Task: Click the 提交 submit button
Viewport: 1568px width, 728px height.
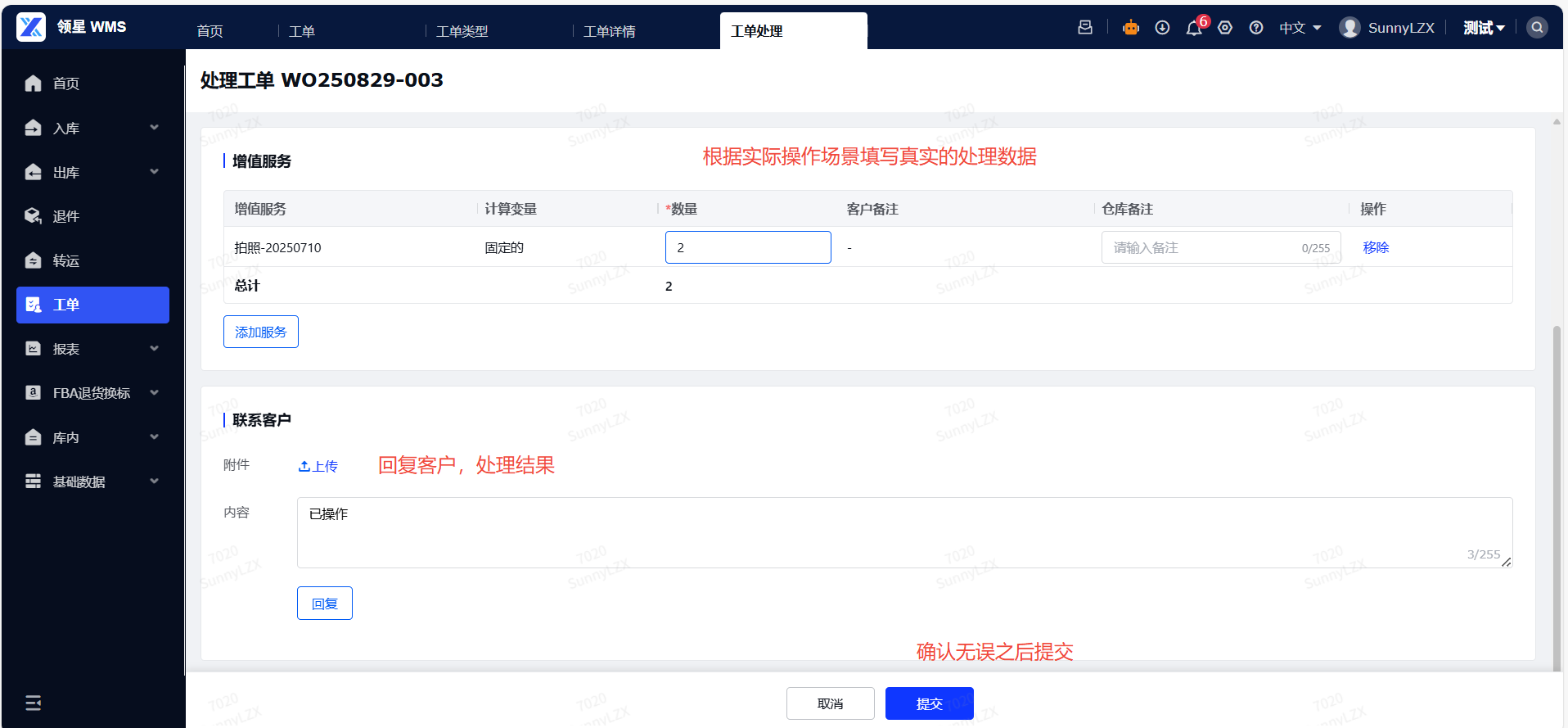Action: [930, 703]
